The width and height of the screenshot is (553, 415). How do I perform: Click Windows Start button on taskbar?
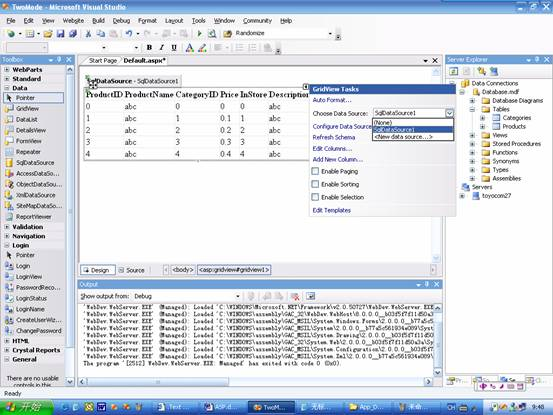(x=26, y=407)
